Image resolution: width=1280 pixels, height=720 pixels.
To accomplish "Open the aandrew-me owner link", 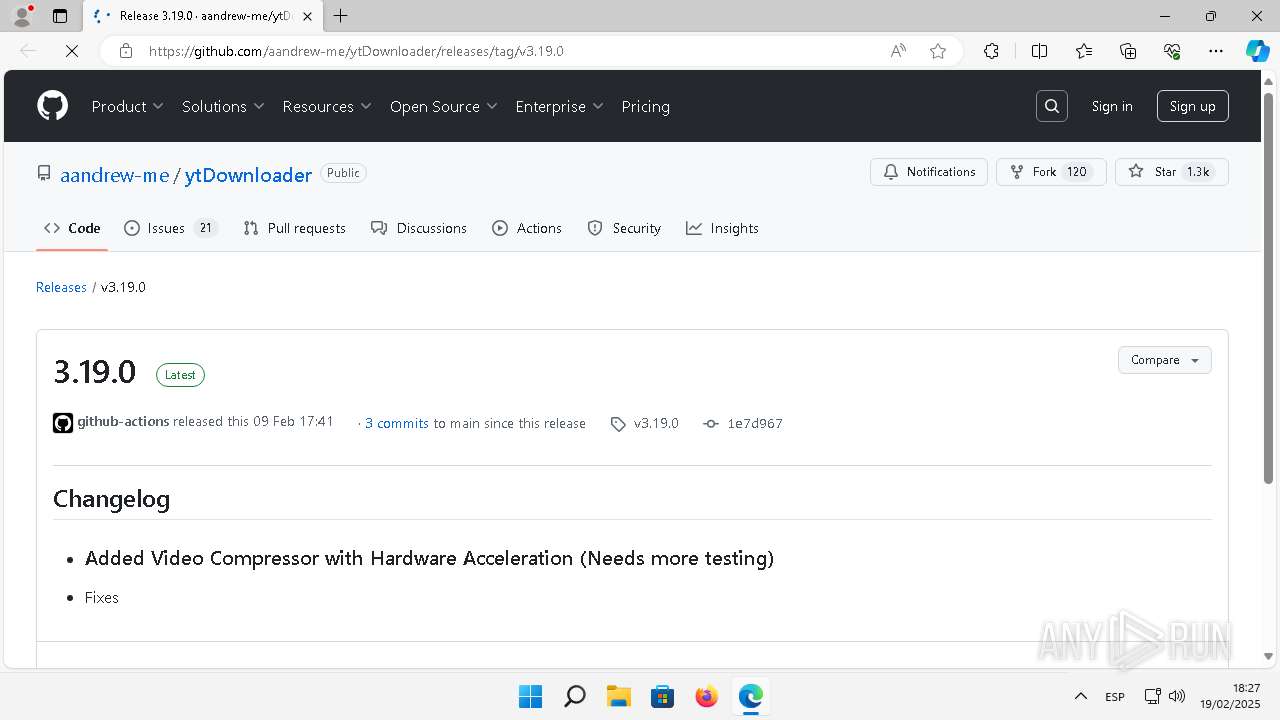I will [x=114, y=175].
